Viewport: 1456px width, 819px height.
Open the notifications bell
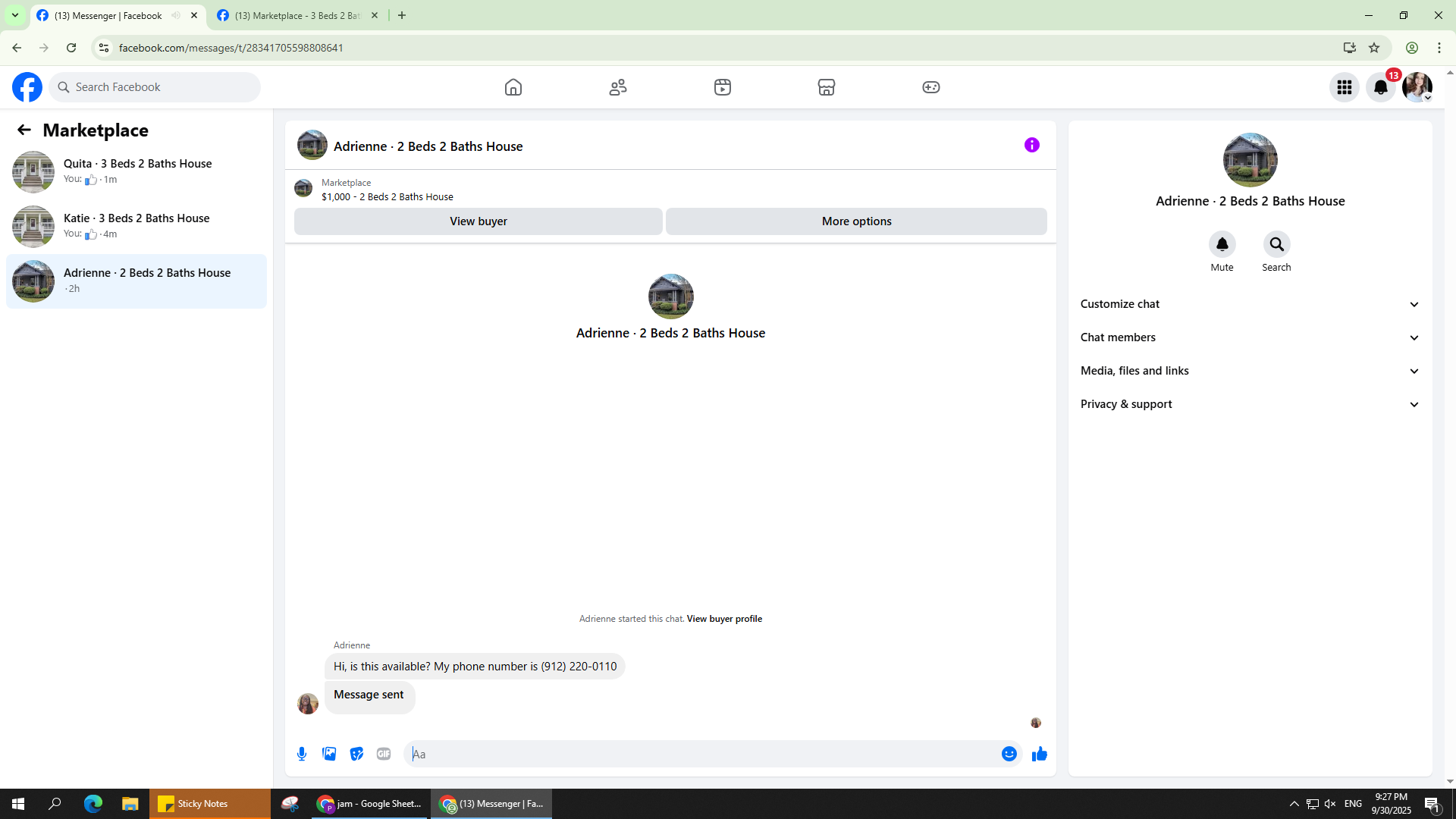coord(1380,87)
